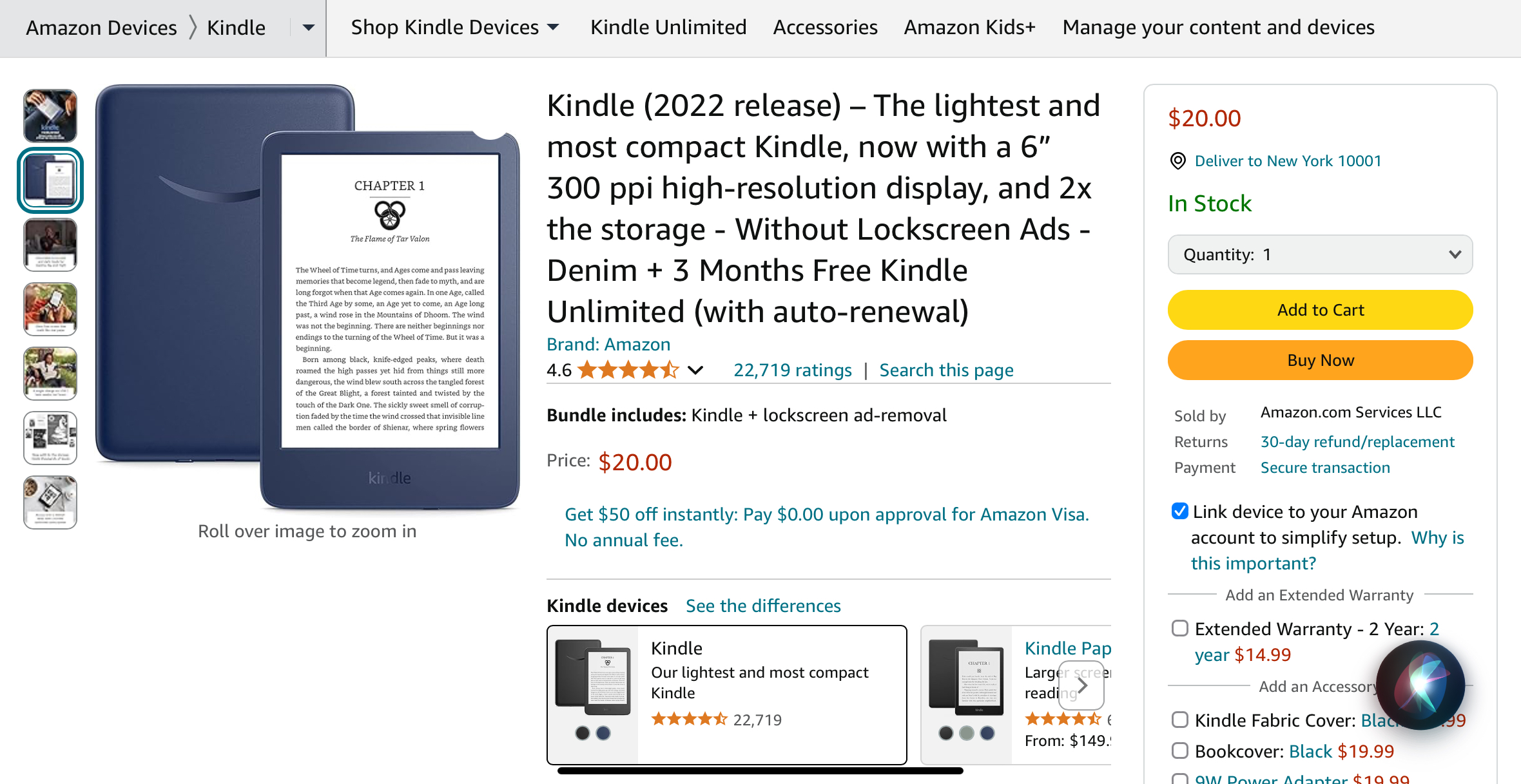
Task: Uncheck Link device to your Amazon account
Action: point(1179,512)
